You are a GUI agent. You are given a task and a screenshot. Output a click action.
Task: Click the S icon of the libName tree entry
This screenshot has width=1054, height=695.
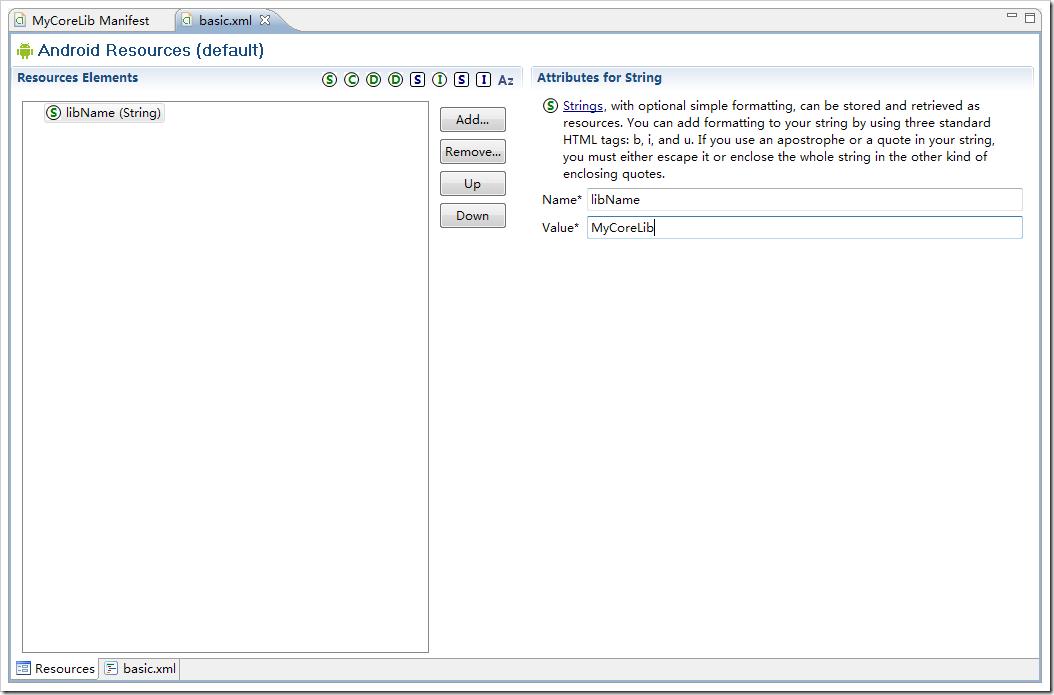click(x=53, y=113)
